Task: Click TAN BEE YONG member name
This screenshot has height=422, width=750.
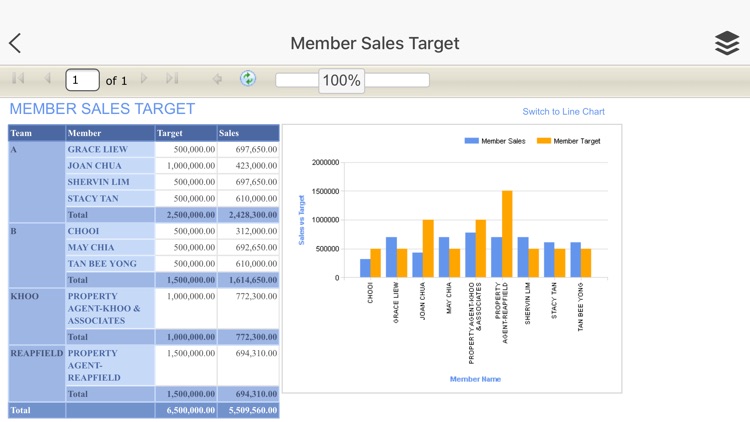Action: coord(102,264)
